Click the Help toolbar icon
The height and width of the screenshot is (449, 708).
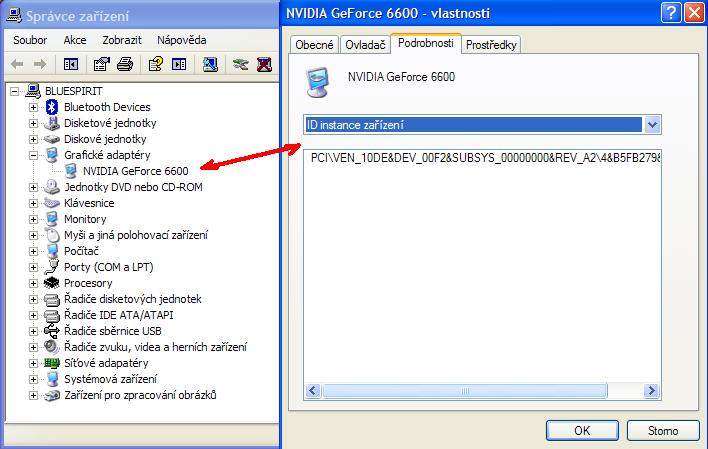coord(156,64)
